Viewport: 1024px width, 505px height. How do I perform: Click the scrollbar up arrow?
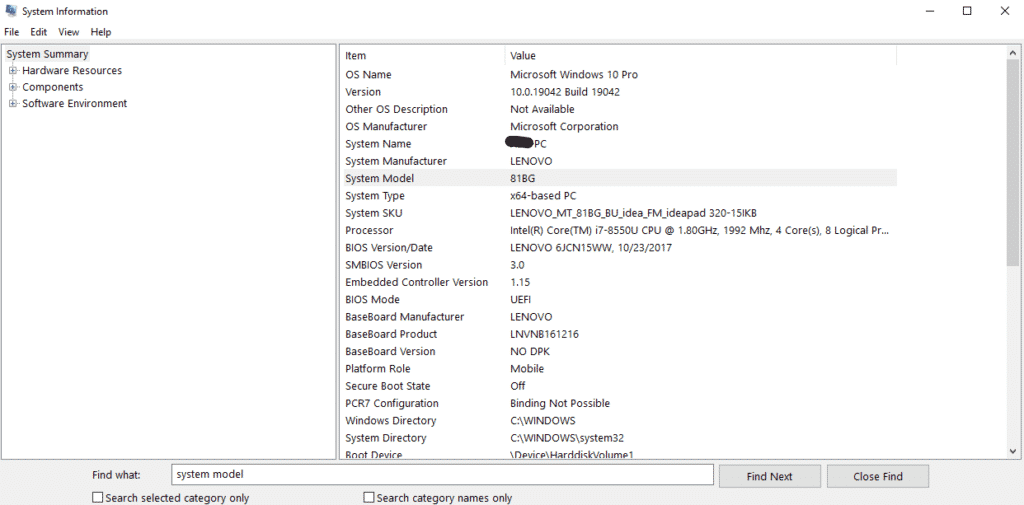[x=1012, y=53]
